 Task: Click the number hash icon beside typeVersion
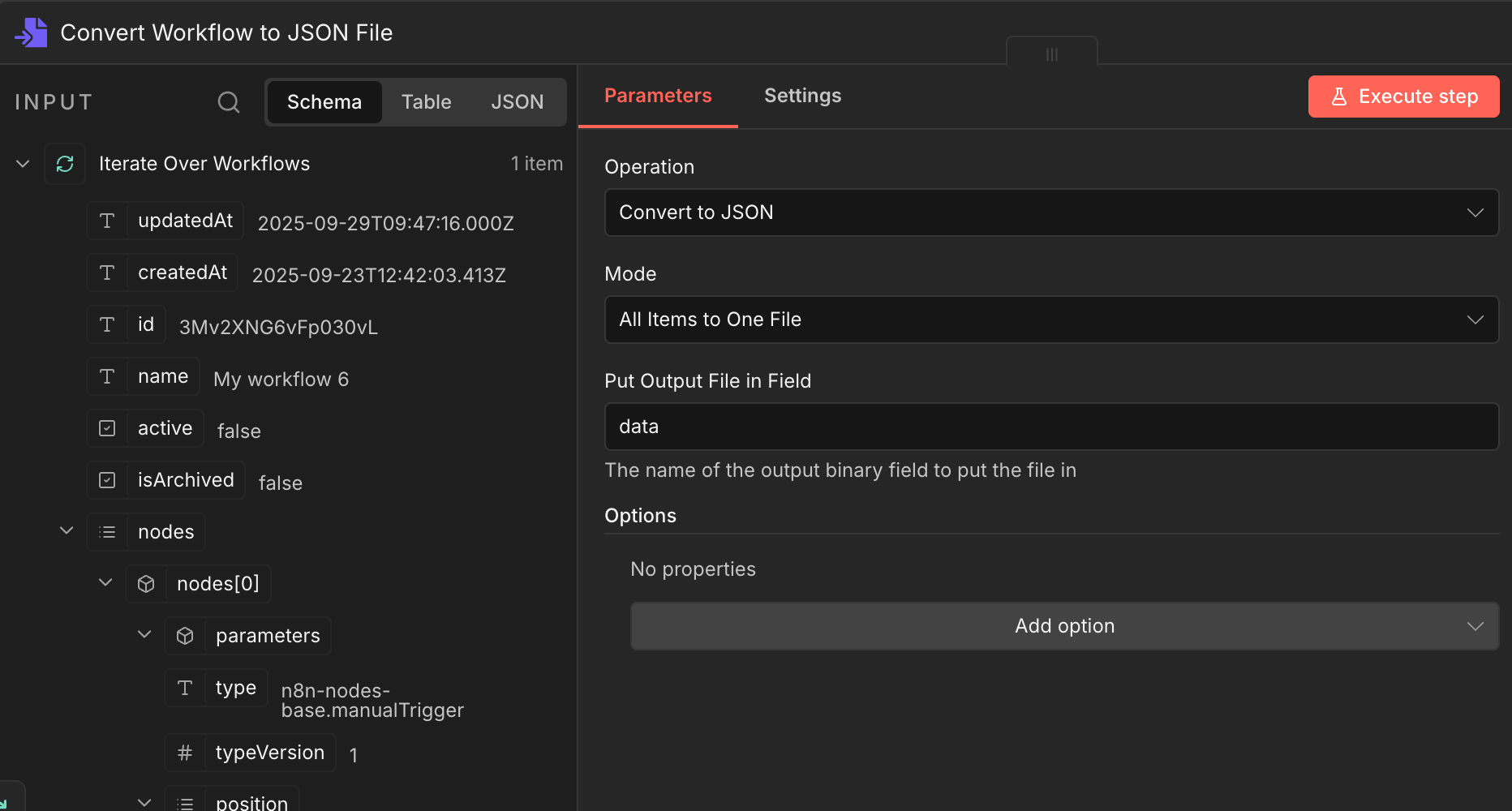pos(185,753)
